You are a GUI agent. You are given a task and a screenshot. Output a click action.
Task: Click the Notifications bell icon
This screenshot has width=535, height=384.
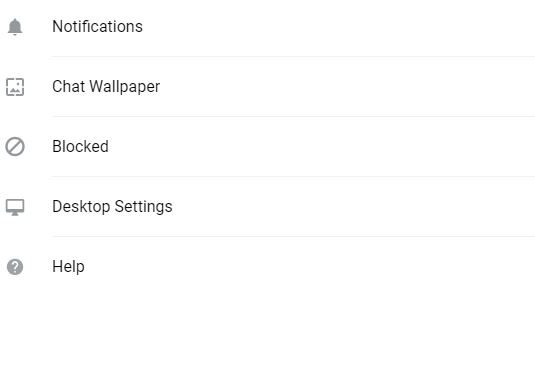point(15,27)
